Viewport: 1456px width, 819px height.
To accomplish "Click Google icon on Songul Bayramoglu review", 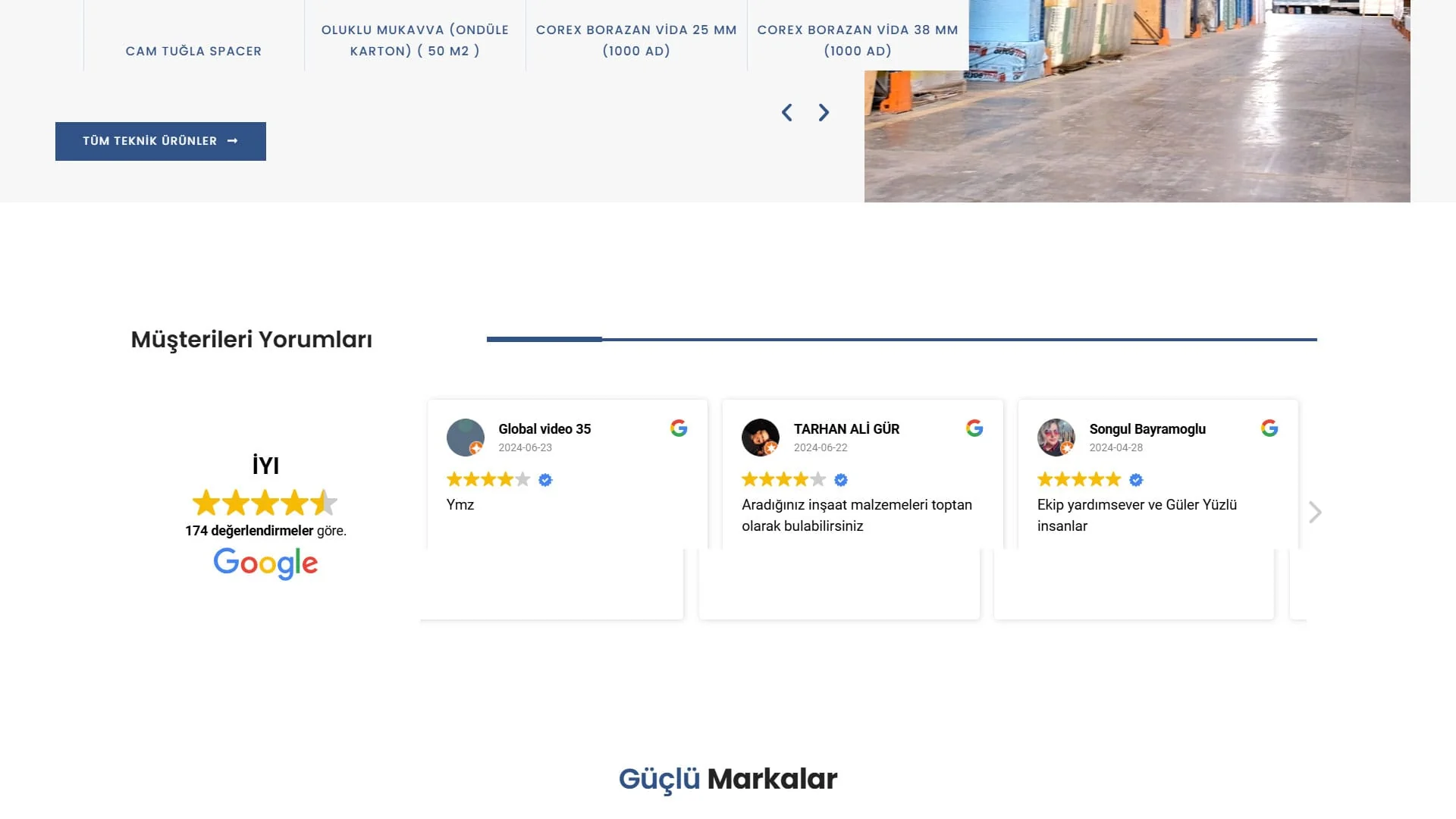I will [1269, 428].
